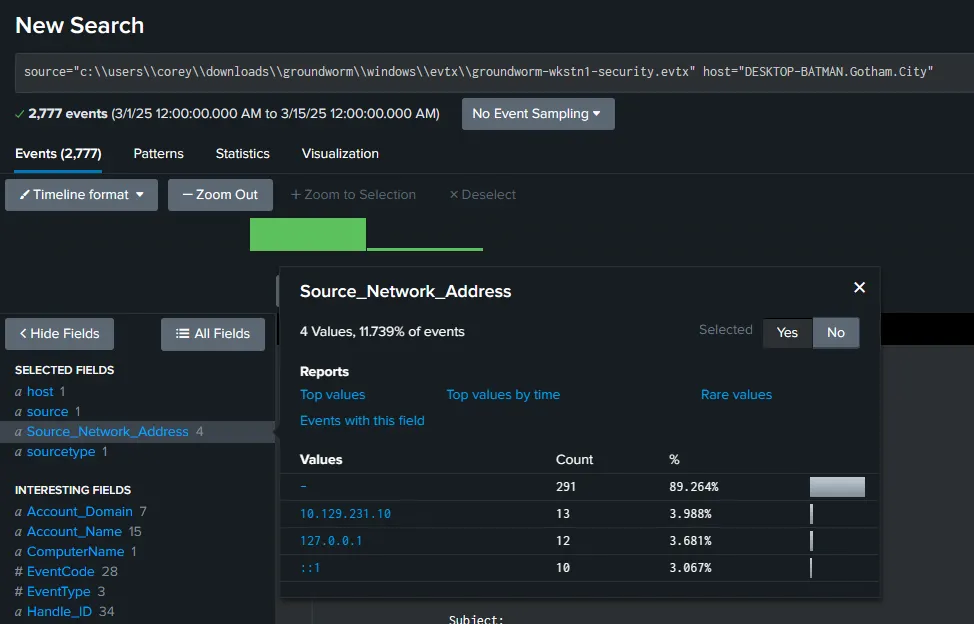Click the 89.264% percentage bar
974x624 pixels.
click(837, 487)
